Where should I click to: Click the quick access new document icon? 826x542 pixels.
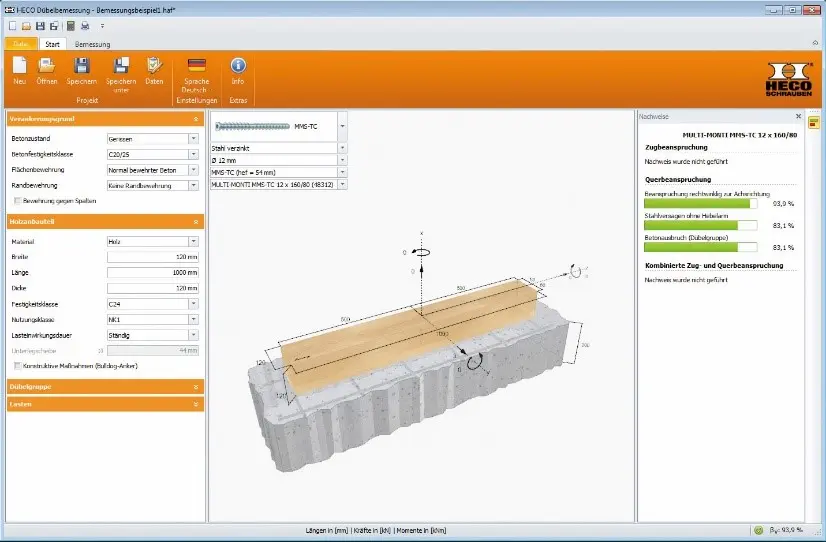pyautogui.click(x=13, y=26)
